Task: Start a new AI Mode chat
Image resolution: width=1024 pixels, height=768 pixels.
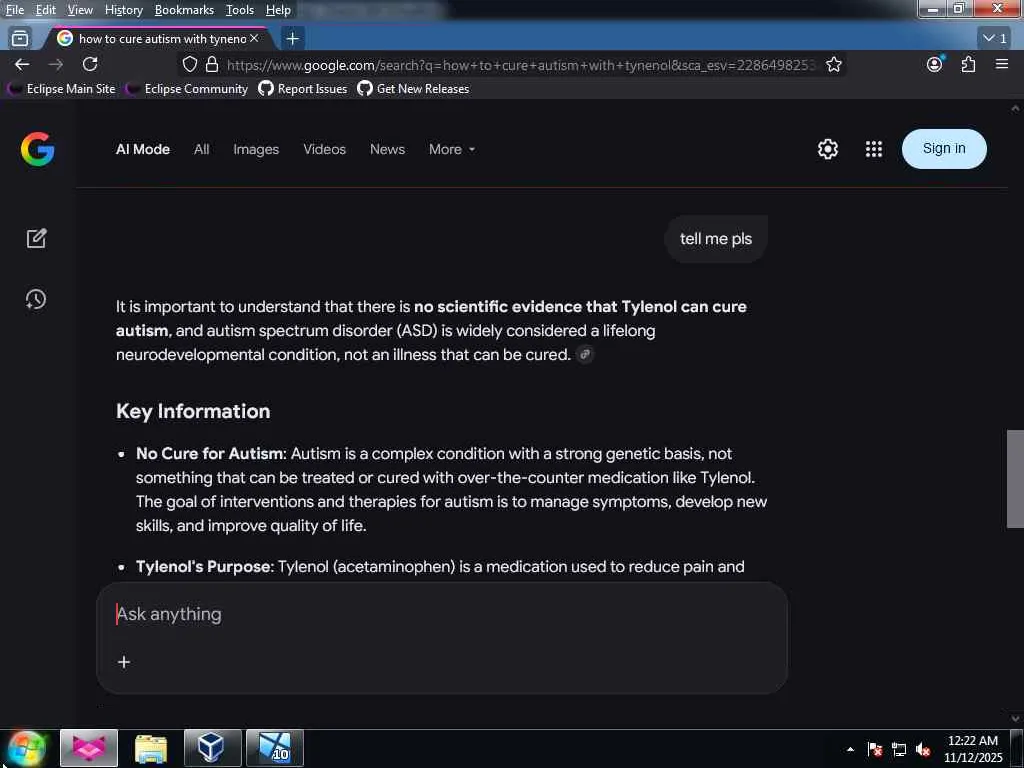Action: pyautogui.click(x=37, y=238)
